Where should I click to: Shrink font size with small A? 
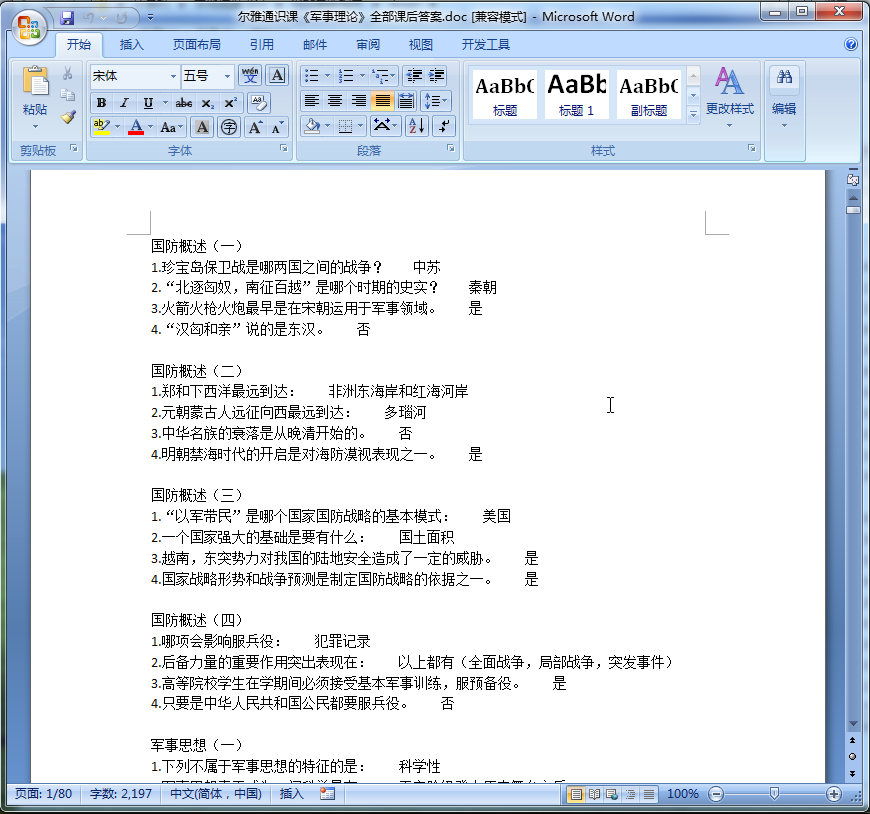[x=277, y=127]
